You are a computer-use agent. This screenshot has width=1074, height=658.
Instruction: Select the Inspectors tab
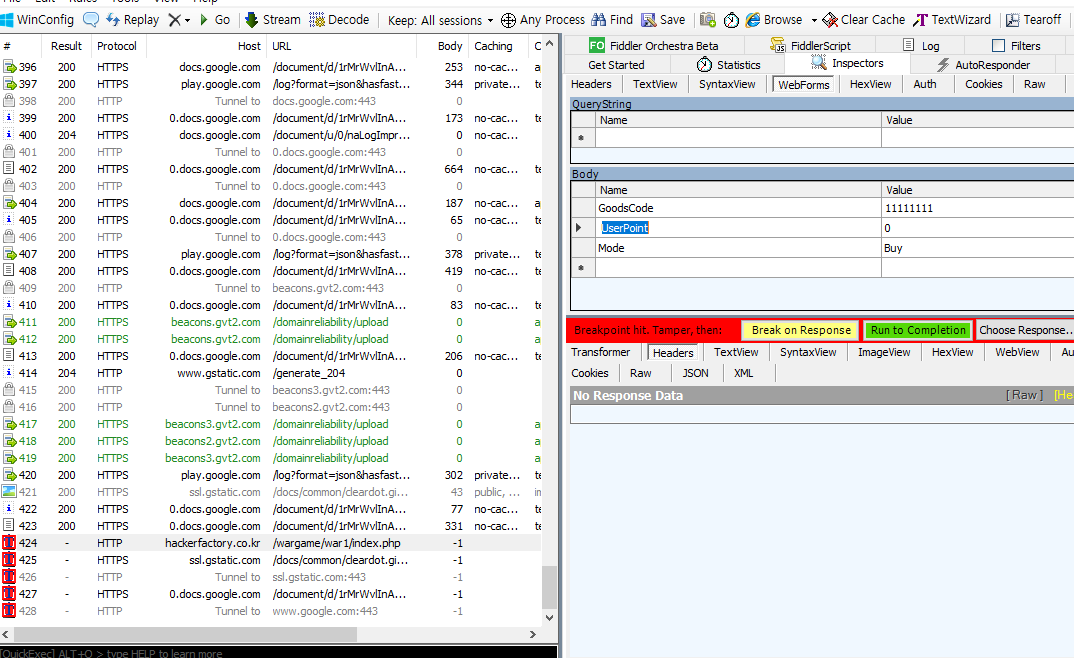(x=847, y=63)
